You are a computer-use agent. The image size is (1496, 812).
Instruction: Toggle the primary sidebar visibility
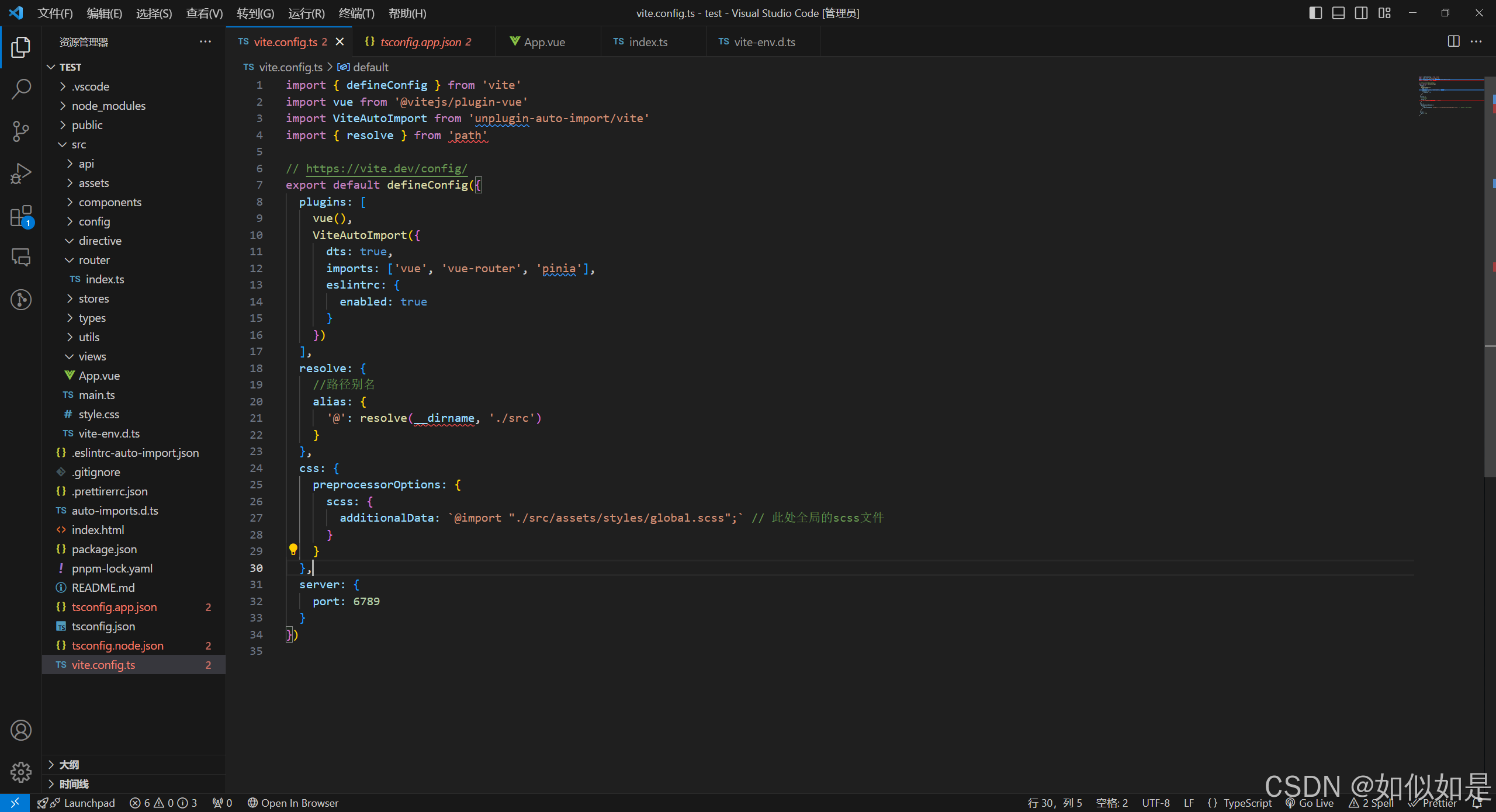tap(1315, 13)
